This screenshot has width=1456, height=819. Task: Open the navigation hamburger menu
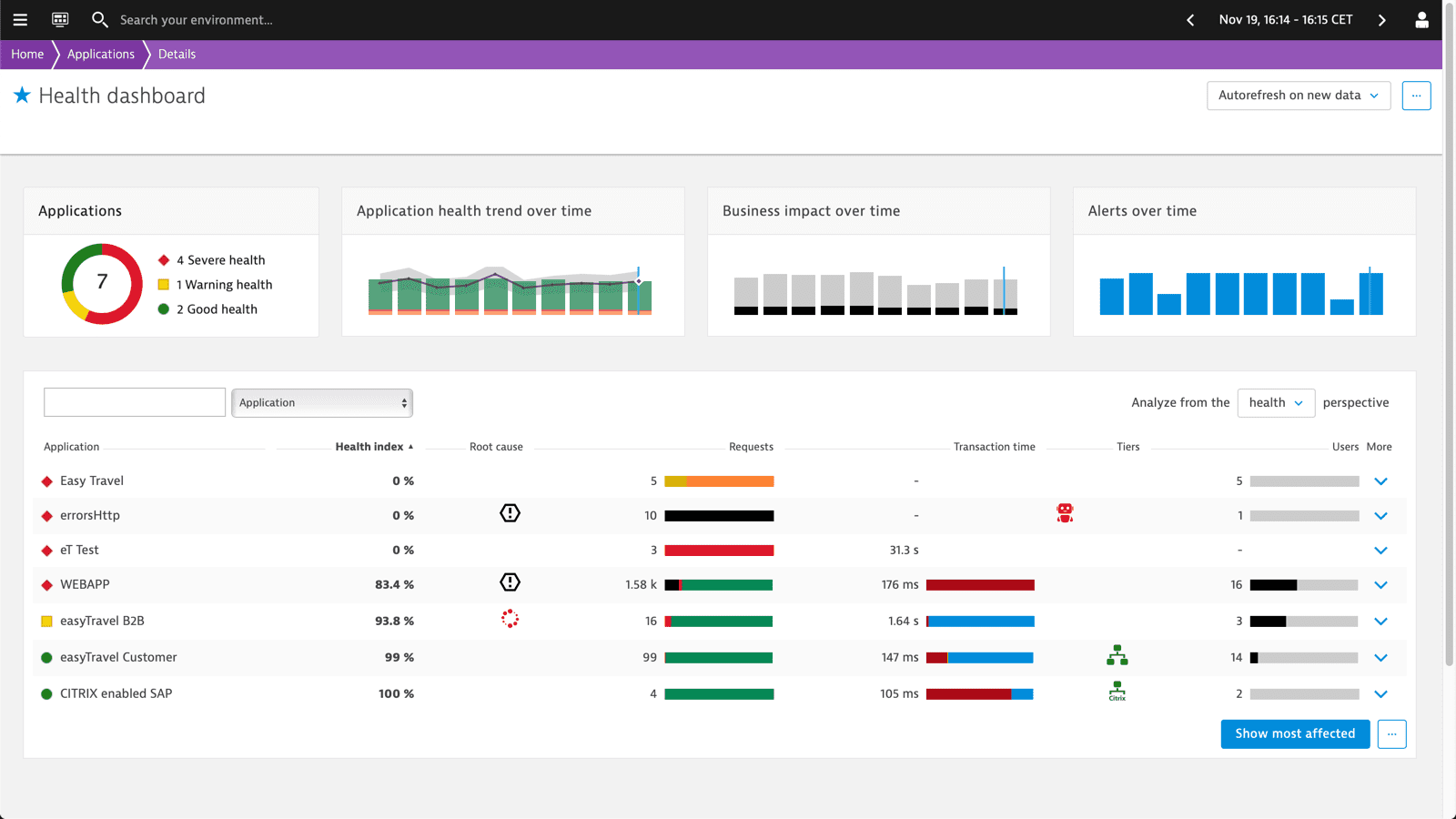click(20, 19)
